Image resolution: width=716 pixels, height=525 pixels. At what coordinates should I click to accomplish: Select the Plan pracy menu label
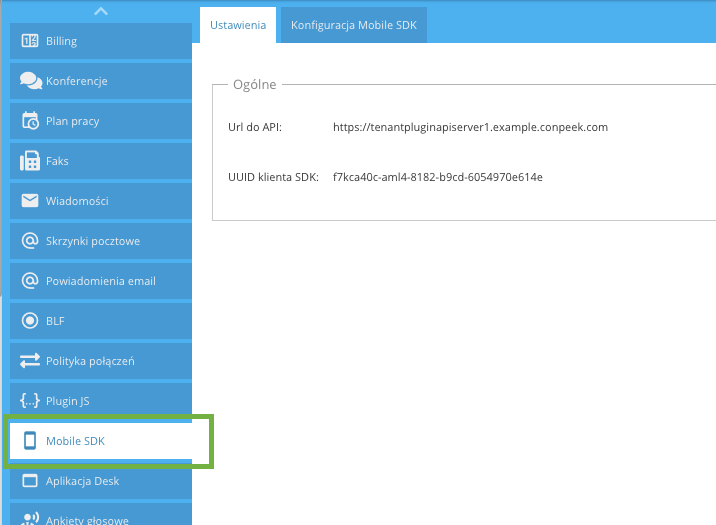click(73, 121)
